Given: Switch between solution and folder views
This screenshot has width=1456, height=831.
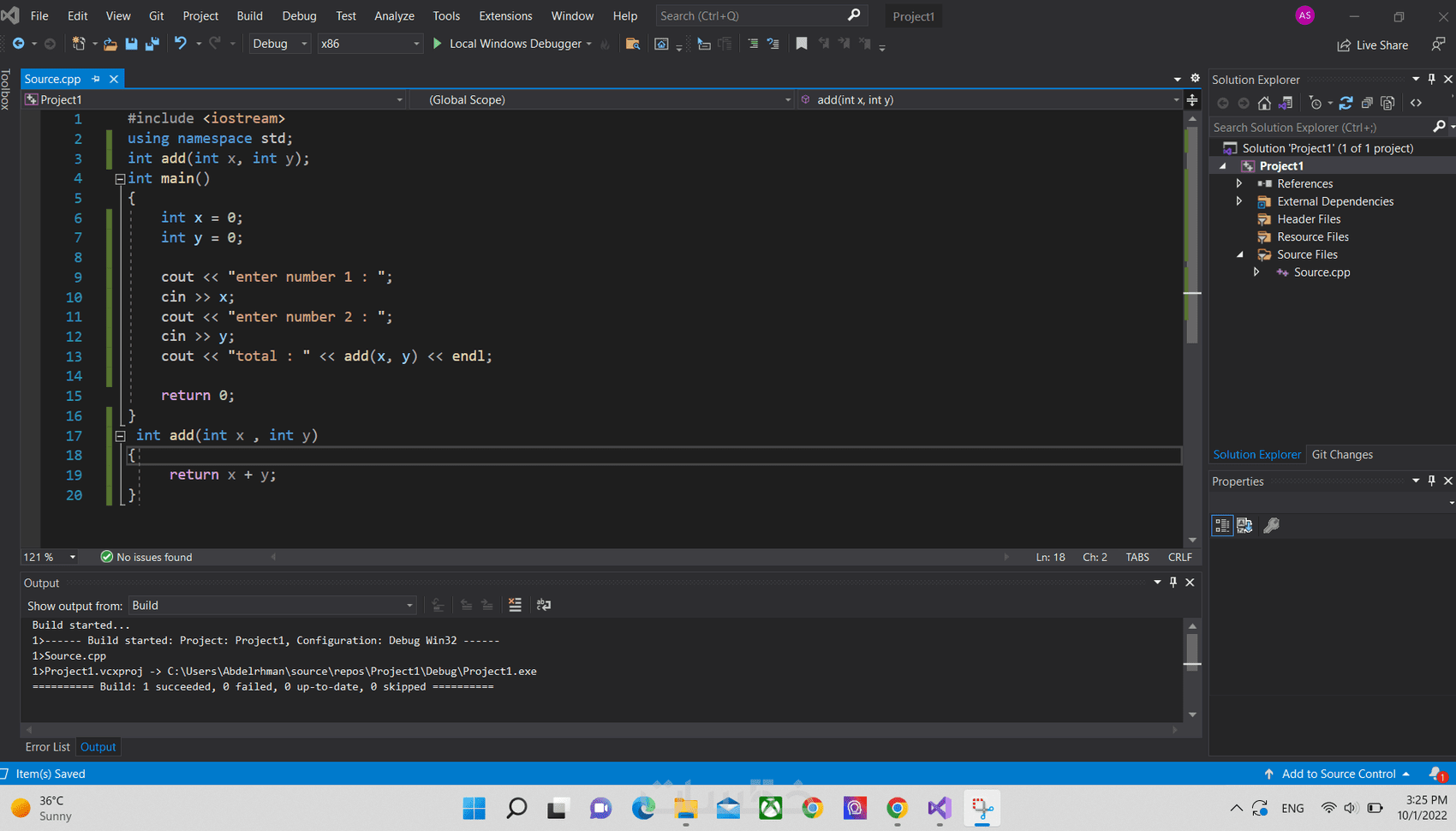Looking at the screenshot, I should click(1286, 103).
